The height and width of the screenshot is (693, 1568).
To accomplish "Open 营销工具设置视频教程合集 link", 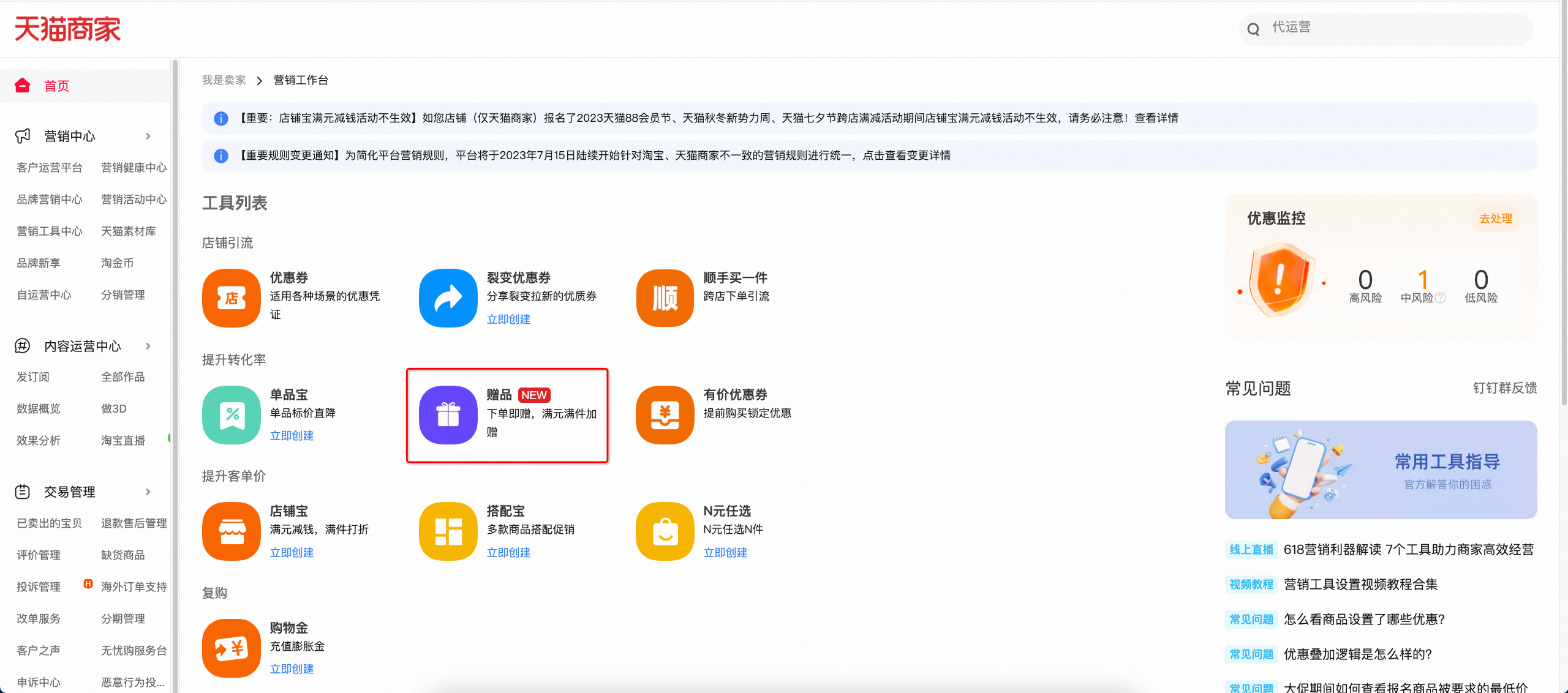I will 1360,585.
